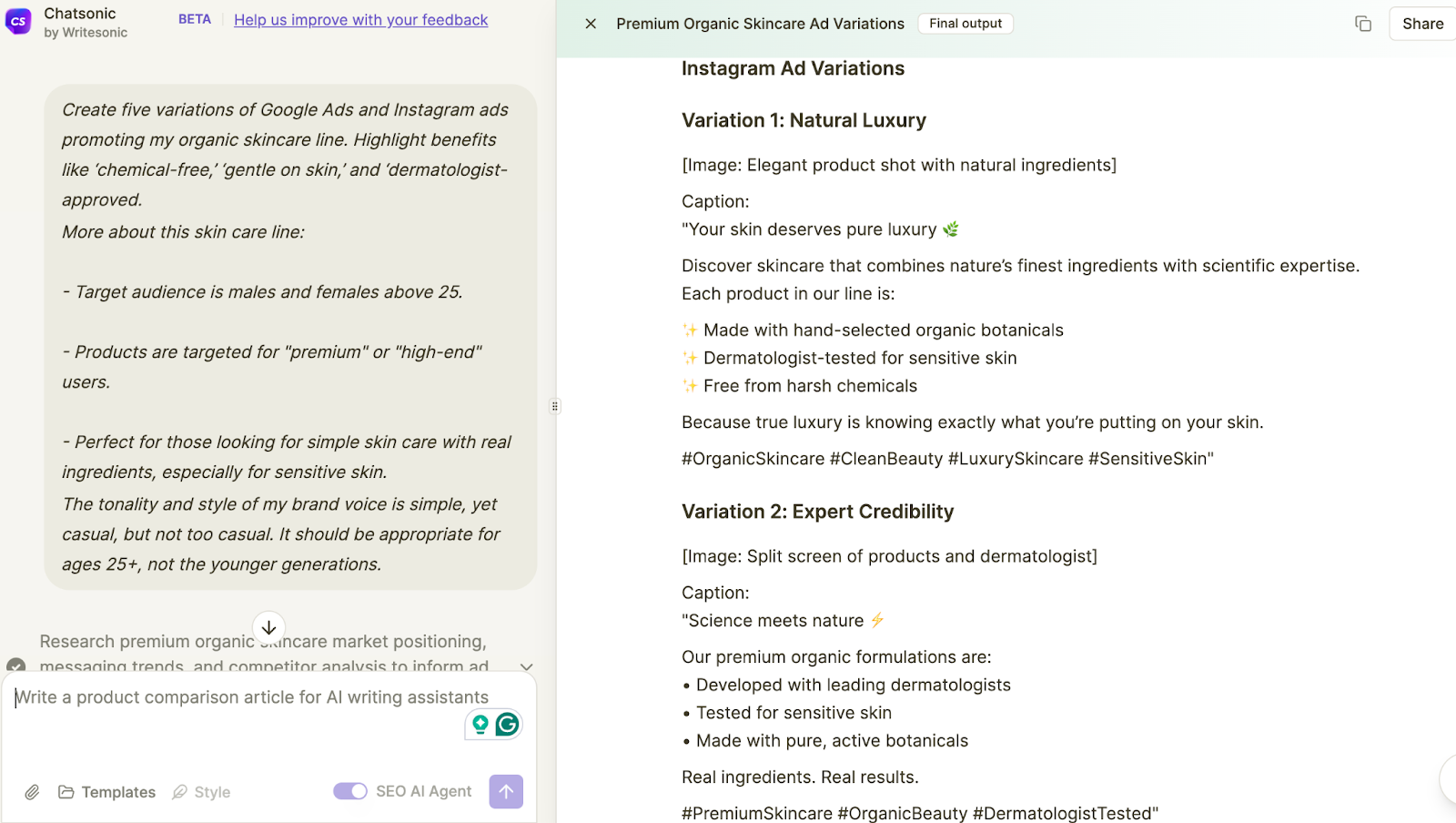
Task: Click 'Premium Organic Skincare Ad Variations' title
Action: 760,24
